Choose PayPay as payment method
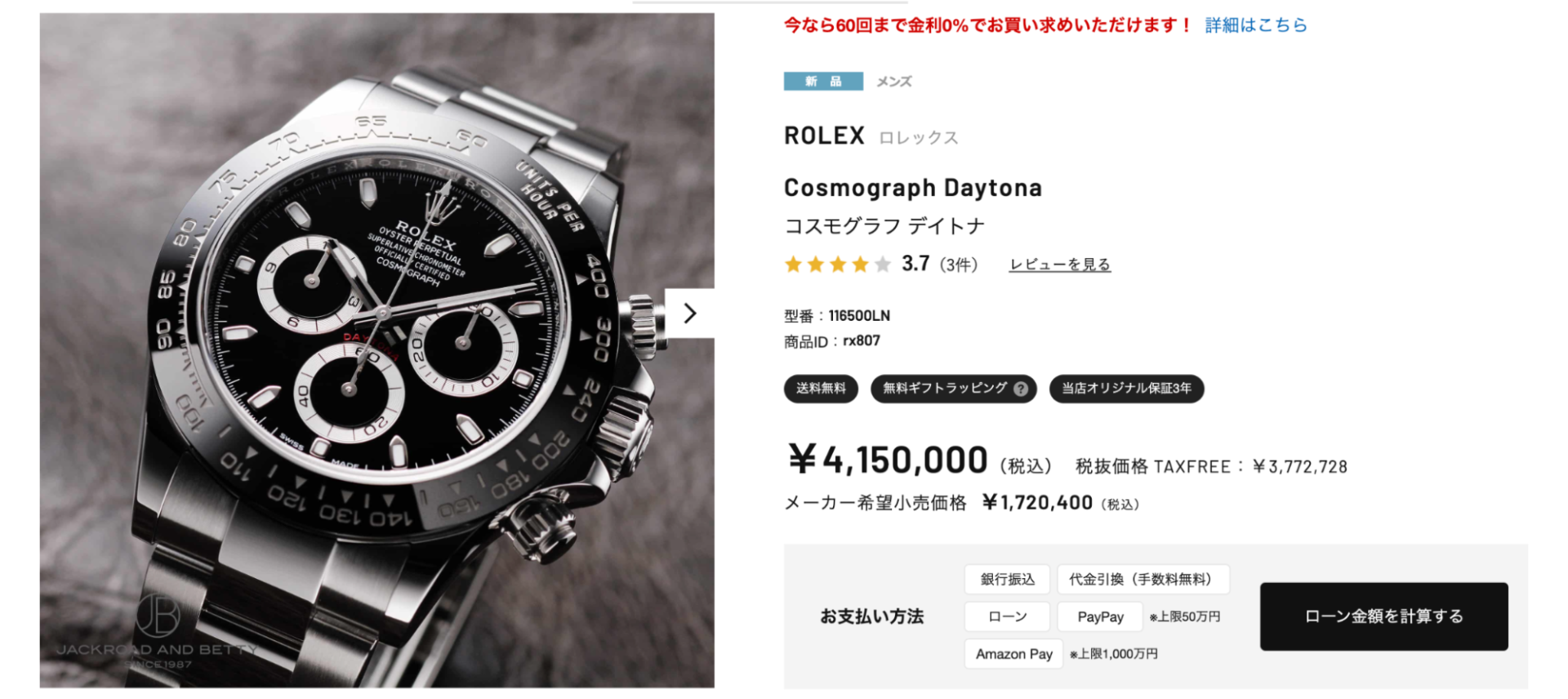Viewport: 1568px width, 699px height. click(x=1100, y=617)
